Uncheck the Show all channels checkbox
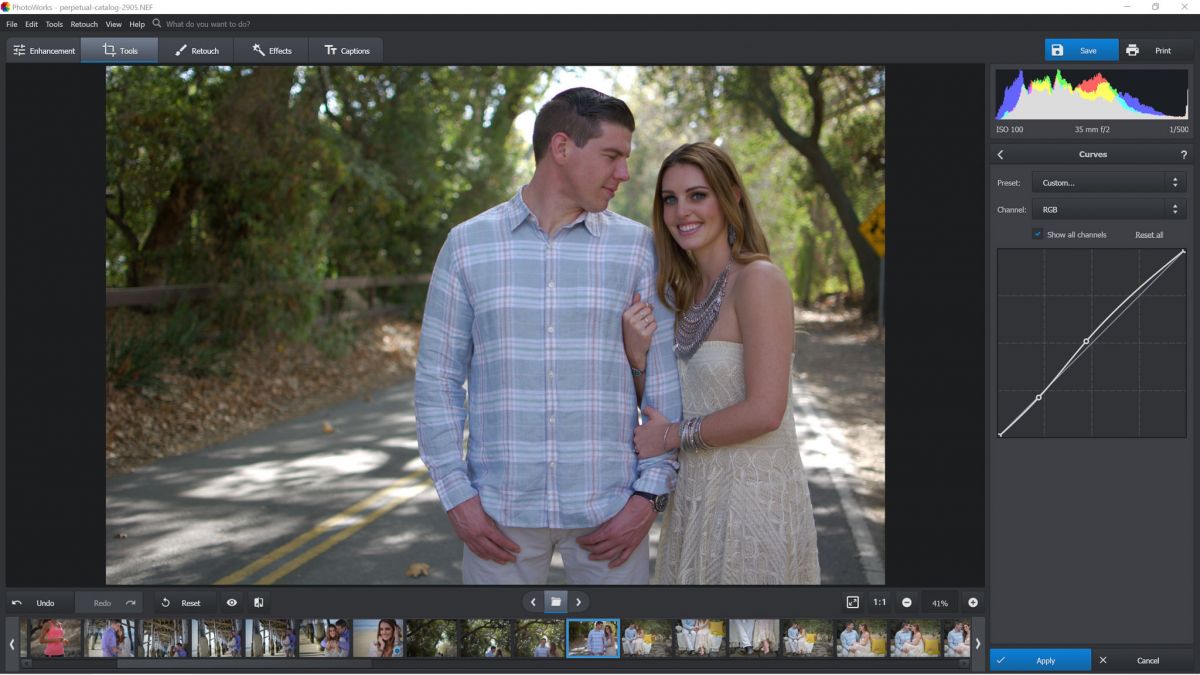 click(1036, 234)
